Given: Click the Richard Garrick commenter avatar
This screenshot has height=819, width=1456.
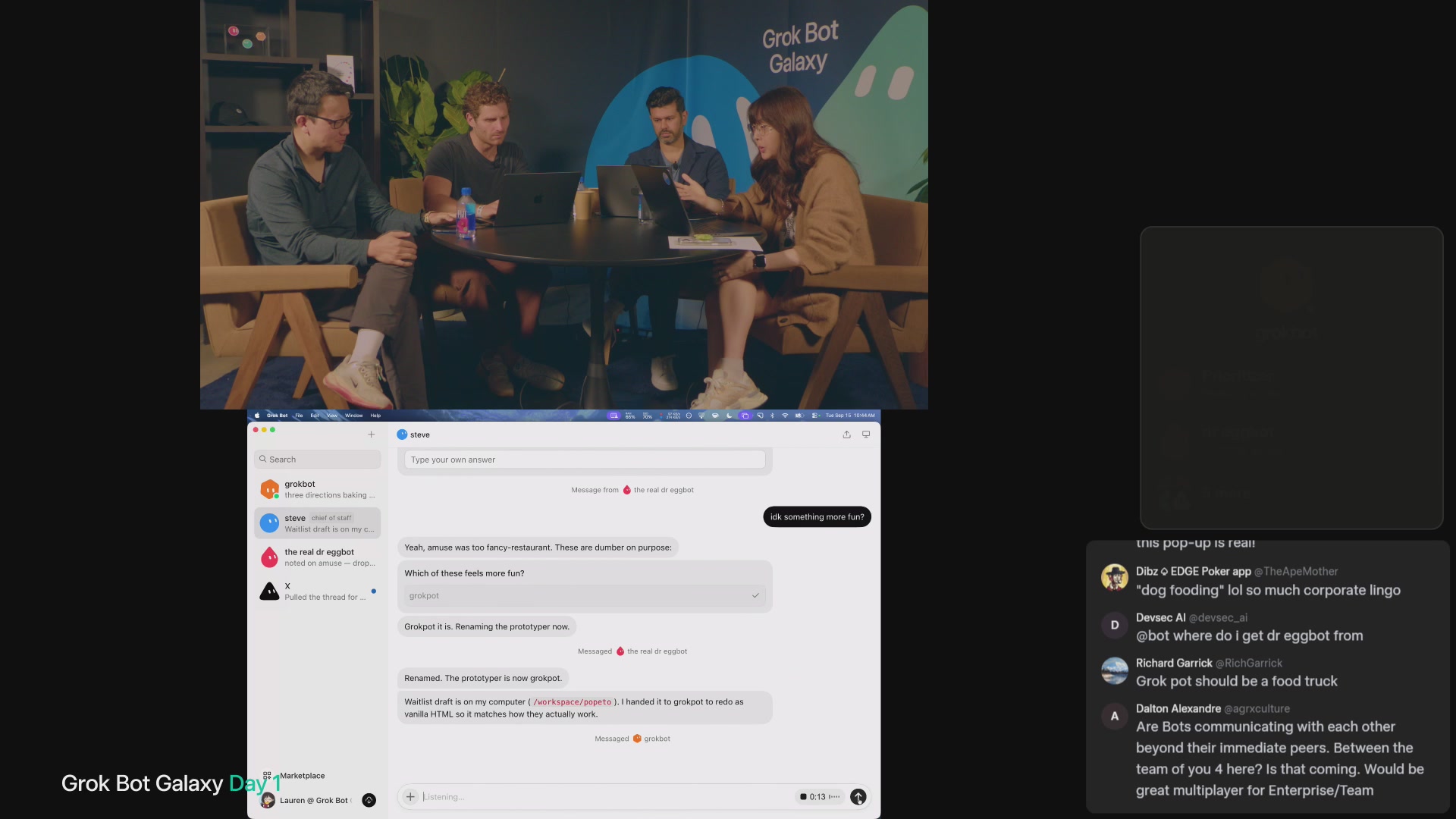Looking at the screenshot, I should pyautogui.click(x=1115, y=670).
